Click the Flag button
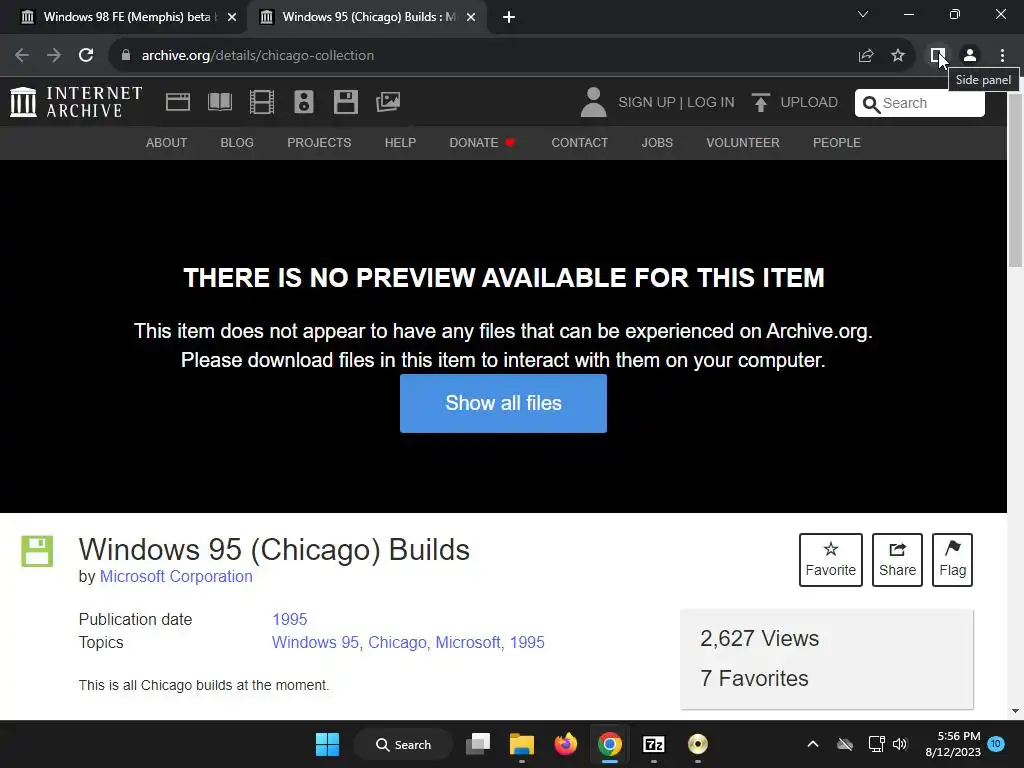Screen dimensions: 1024x768 point(952,560)
